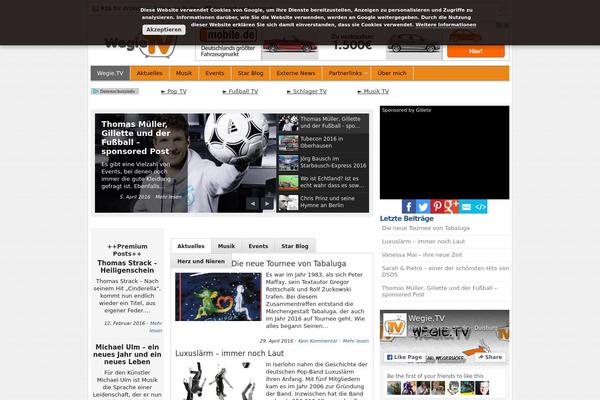This screenshot has height=400, width=600.
Task: Open the Events menu item
Action: pos(215,73)
